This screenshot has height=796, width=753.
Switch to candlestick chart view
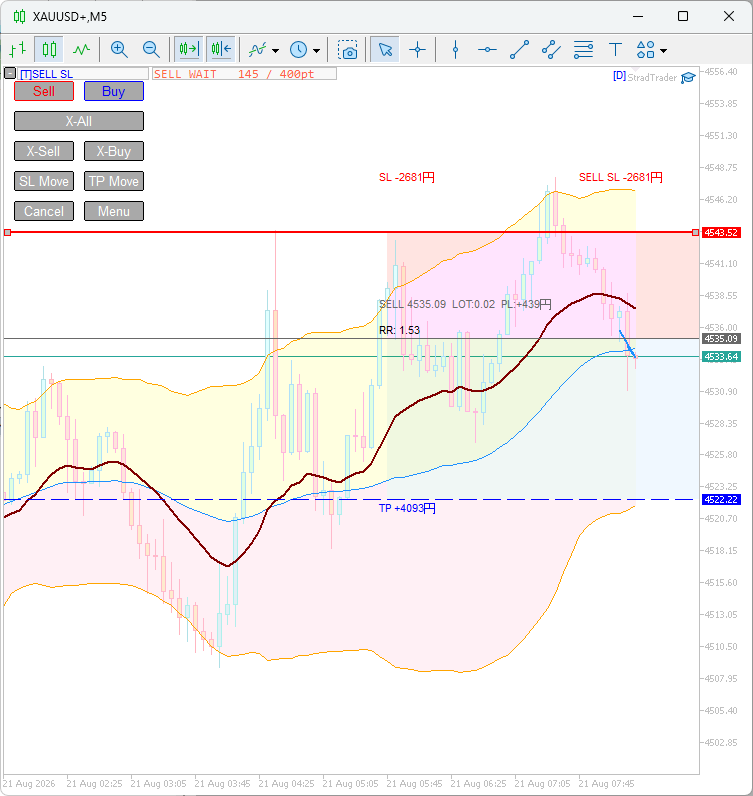coord(49,49)
